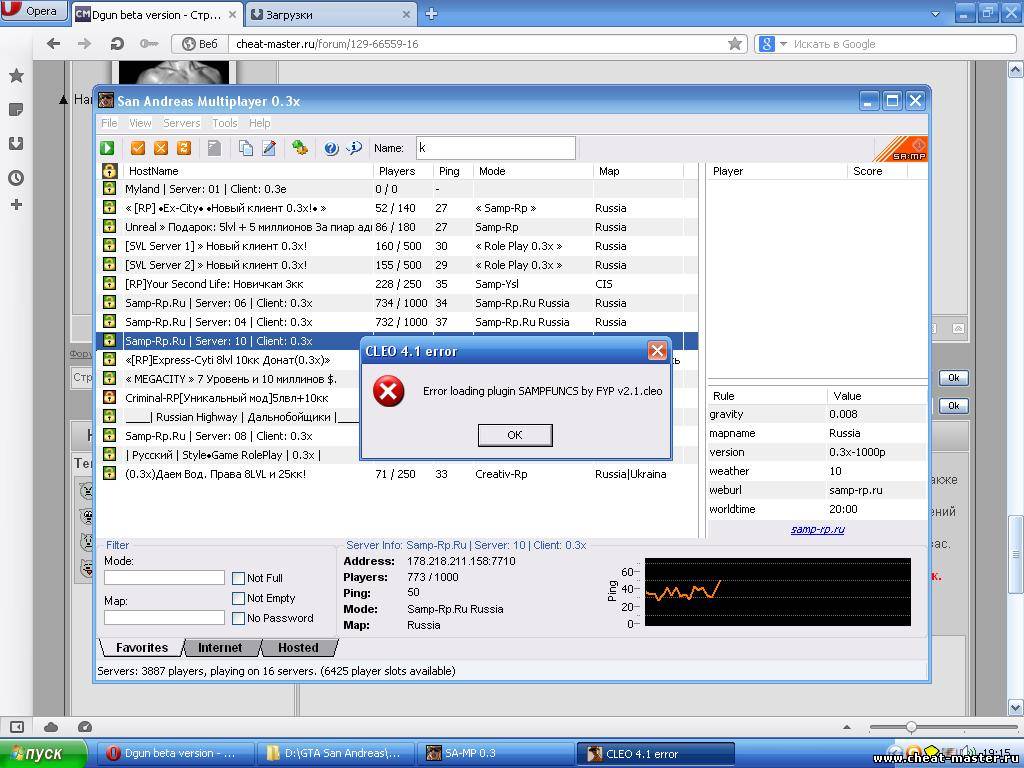Toggle the Not Full filter checkbox

coord(238,579)
